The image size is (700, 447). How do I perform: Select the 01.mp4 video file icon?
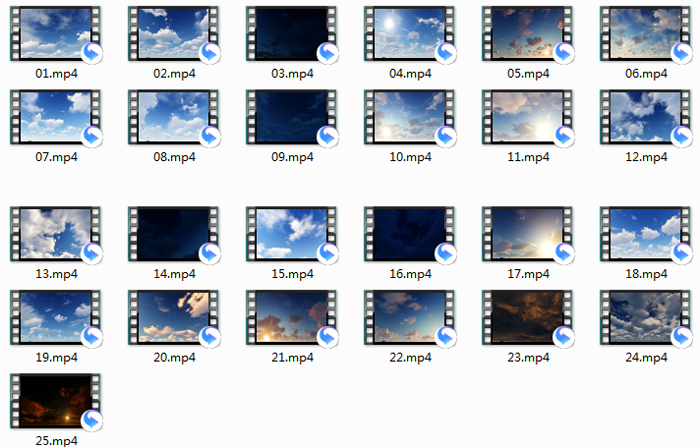56,34
